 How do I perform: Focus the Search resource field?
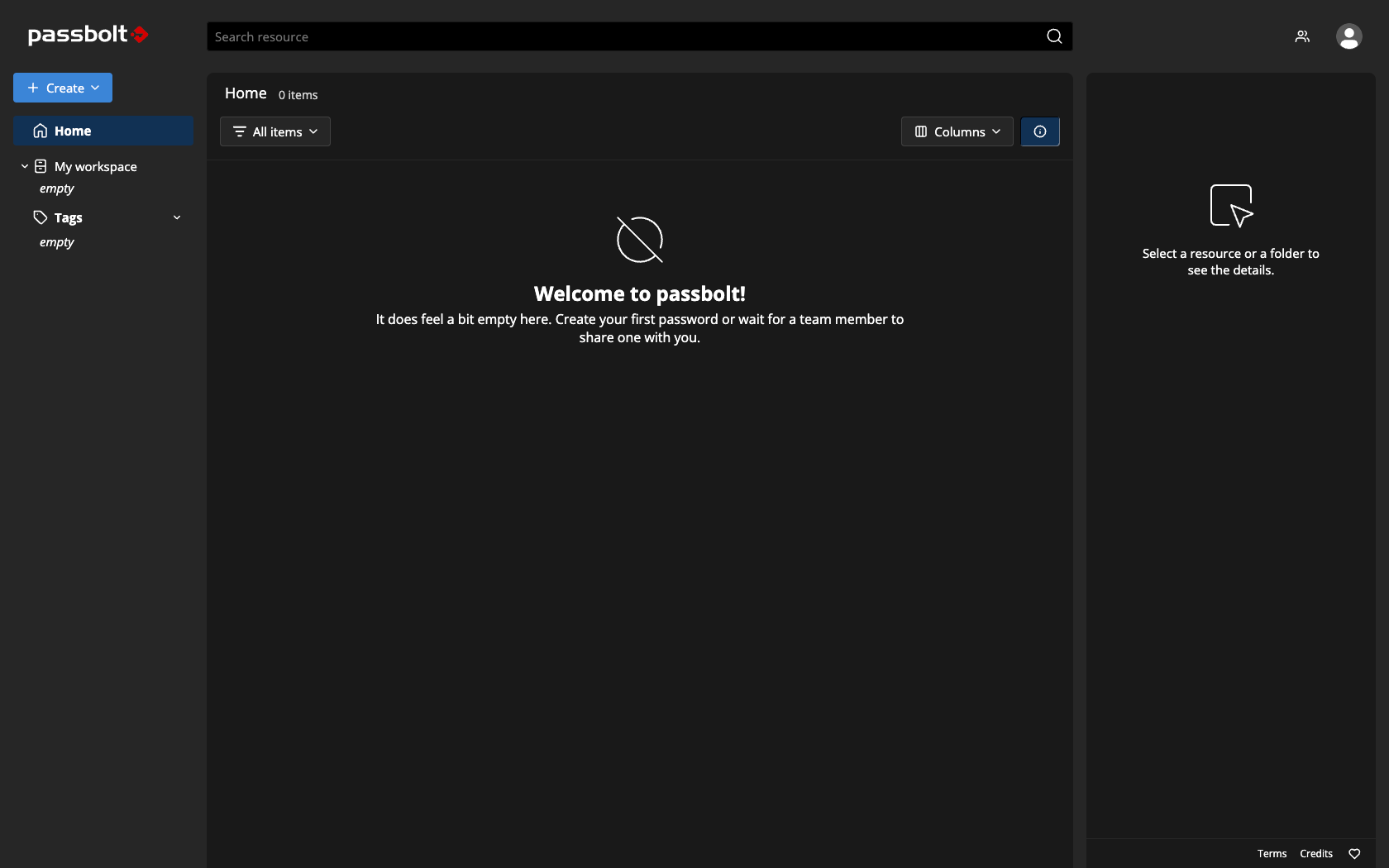click(x=620, y=36)
